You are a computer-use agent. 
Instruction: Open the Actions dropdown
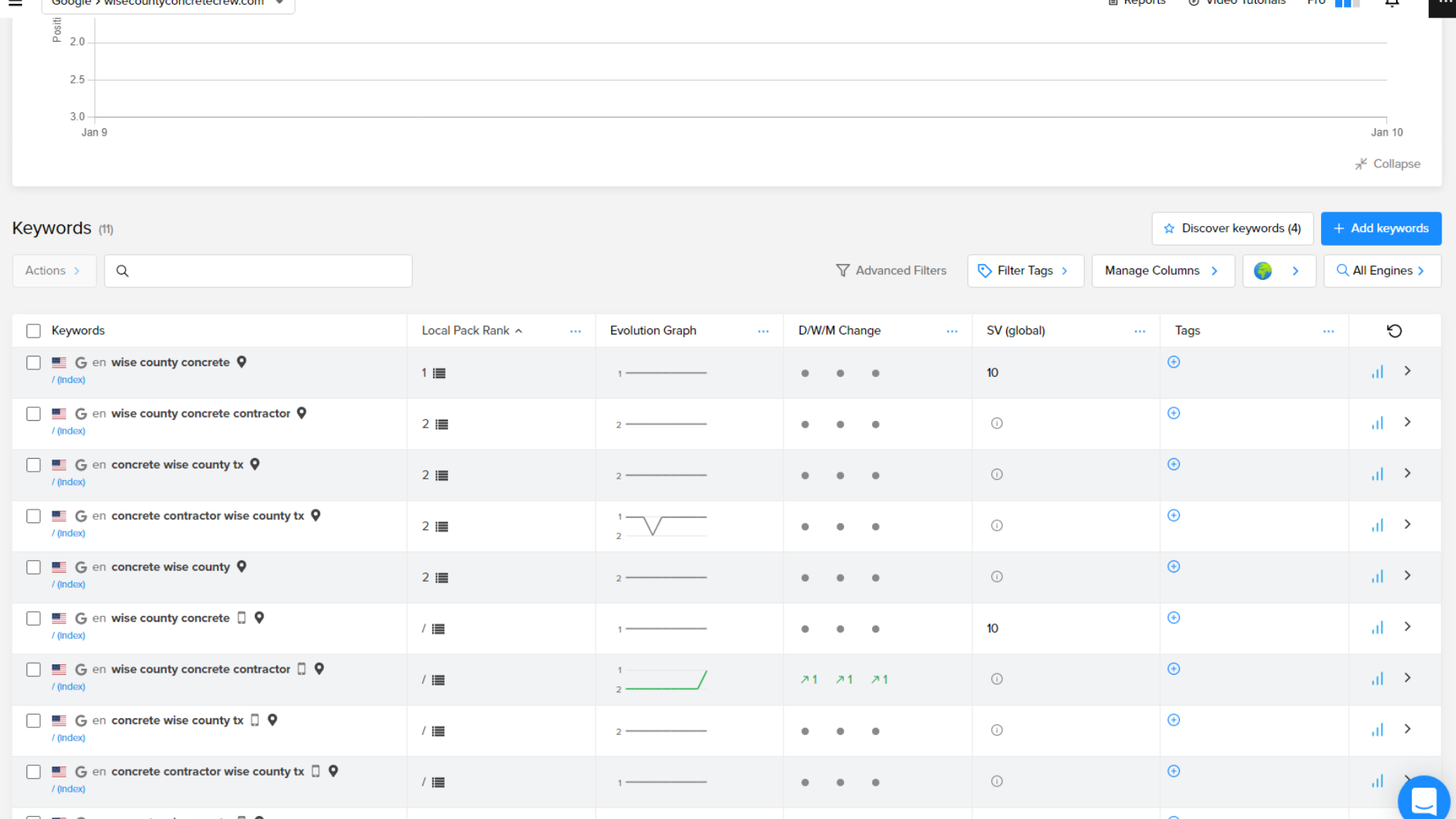click(x=54, y=271)
